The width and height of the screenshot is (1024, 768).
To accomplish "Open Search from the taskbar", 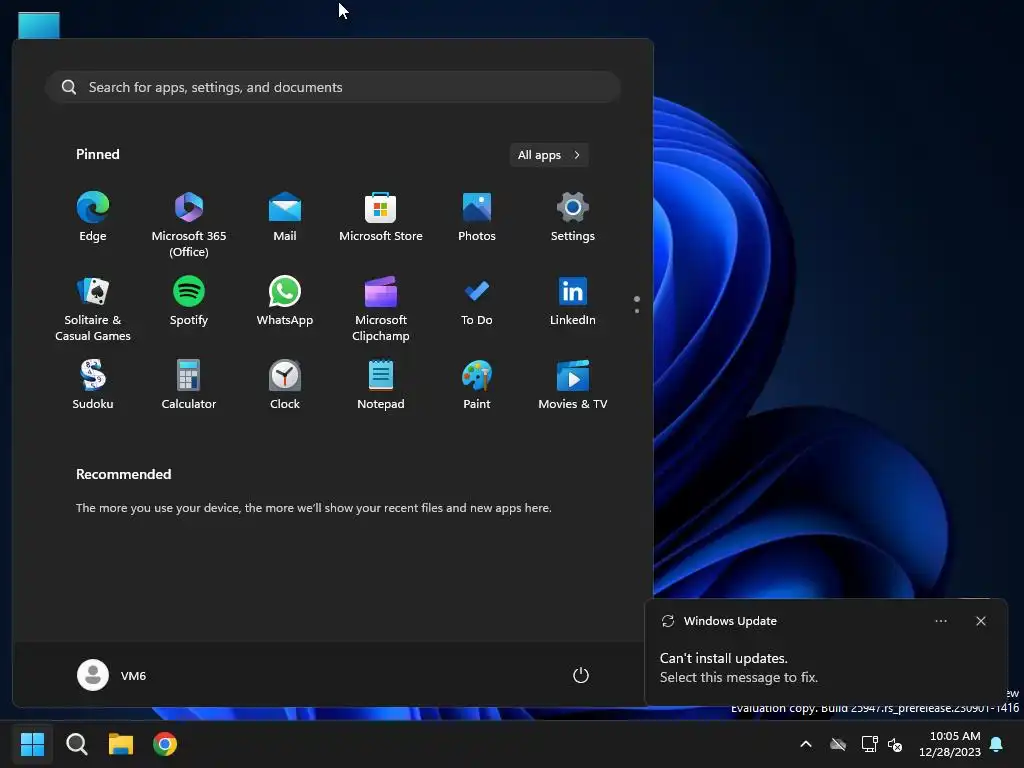I will (x=77, y=744).
